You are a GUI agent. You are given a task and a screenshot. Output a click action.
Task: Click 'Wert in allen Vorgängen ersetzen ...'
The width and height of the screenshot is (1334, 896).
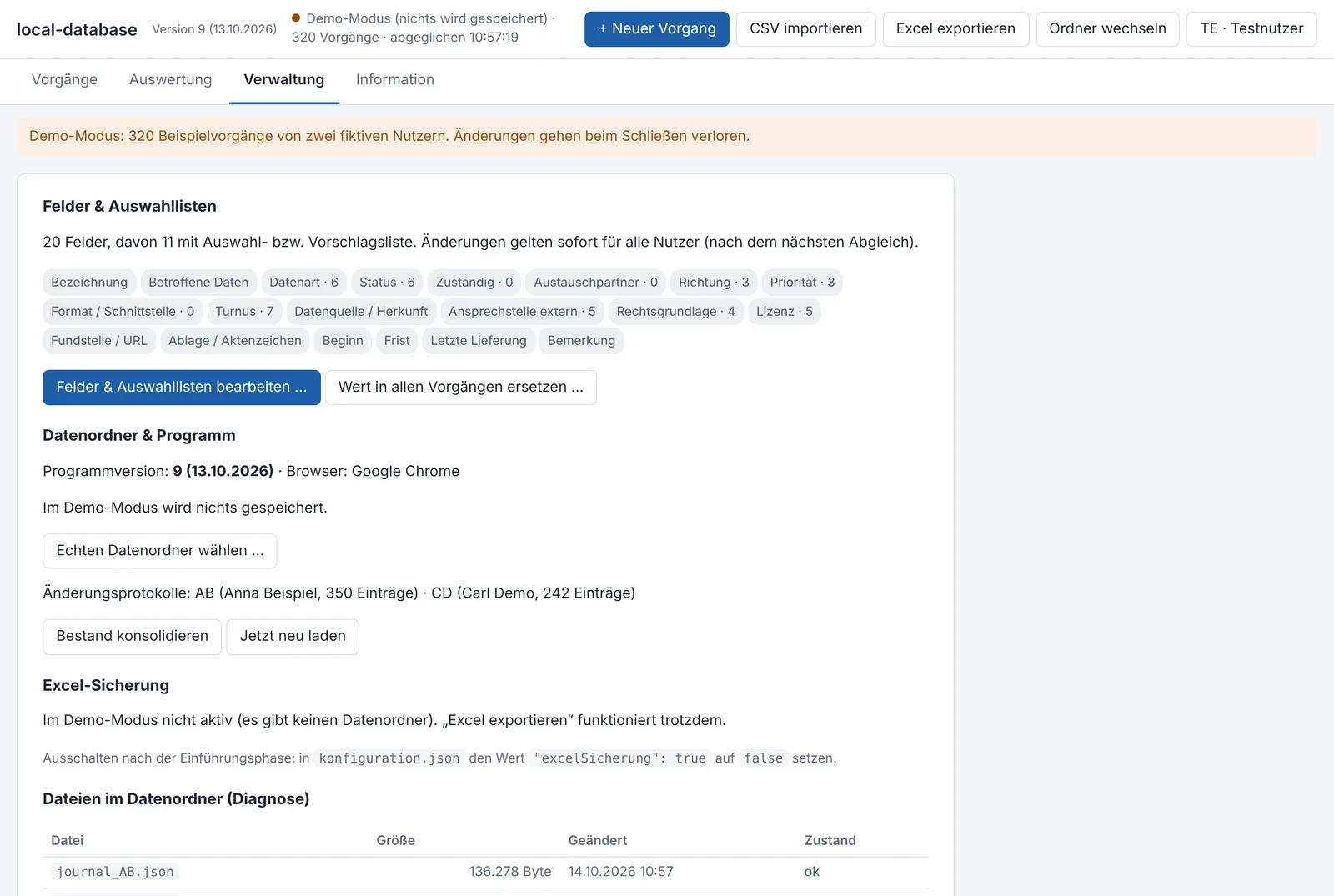[x=461, y=388]
